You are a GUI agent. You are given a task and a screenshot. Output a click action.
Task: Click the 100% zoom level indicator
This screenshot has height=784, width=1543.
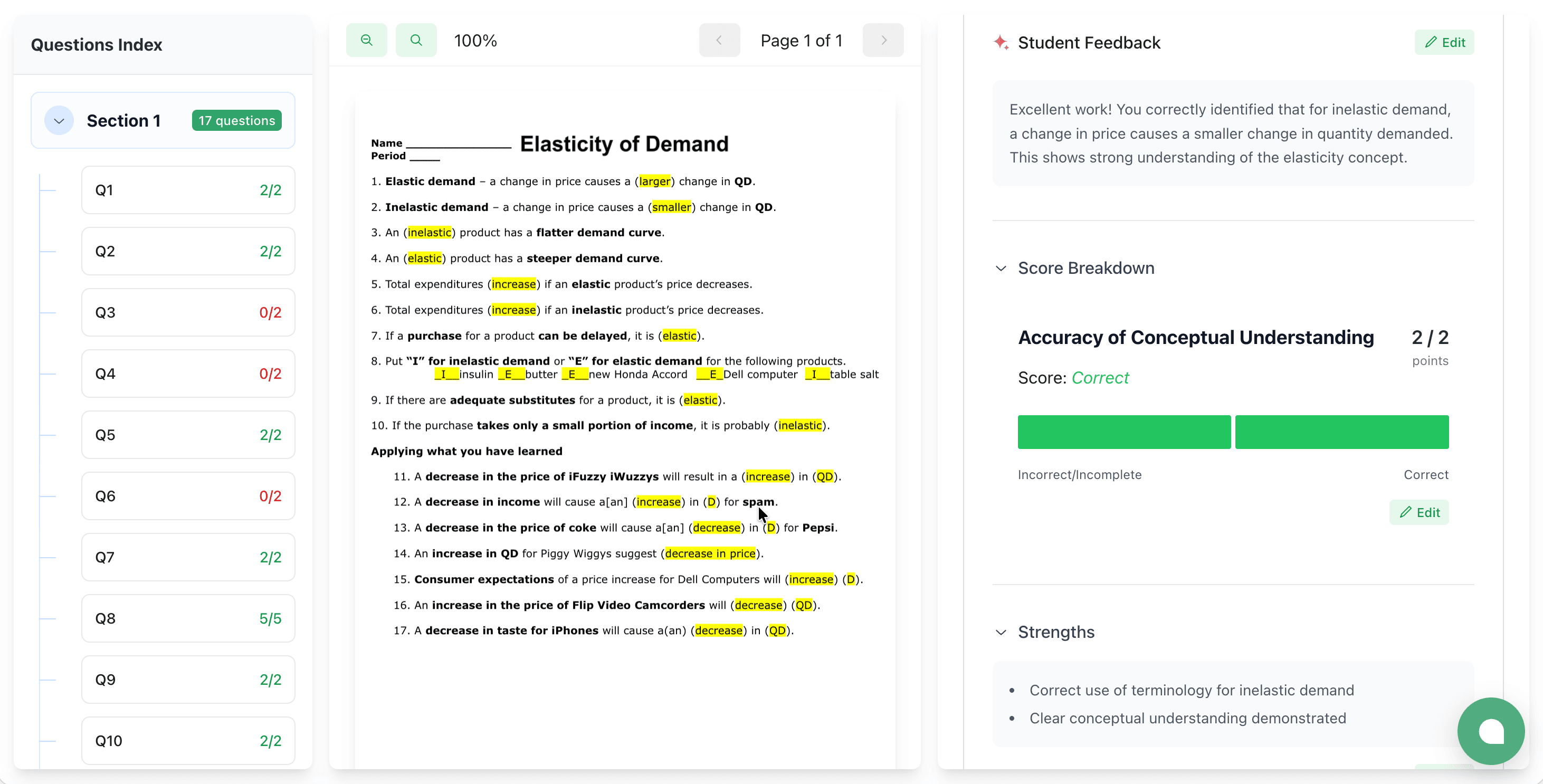475,40
